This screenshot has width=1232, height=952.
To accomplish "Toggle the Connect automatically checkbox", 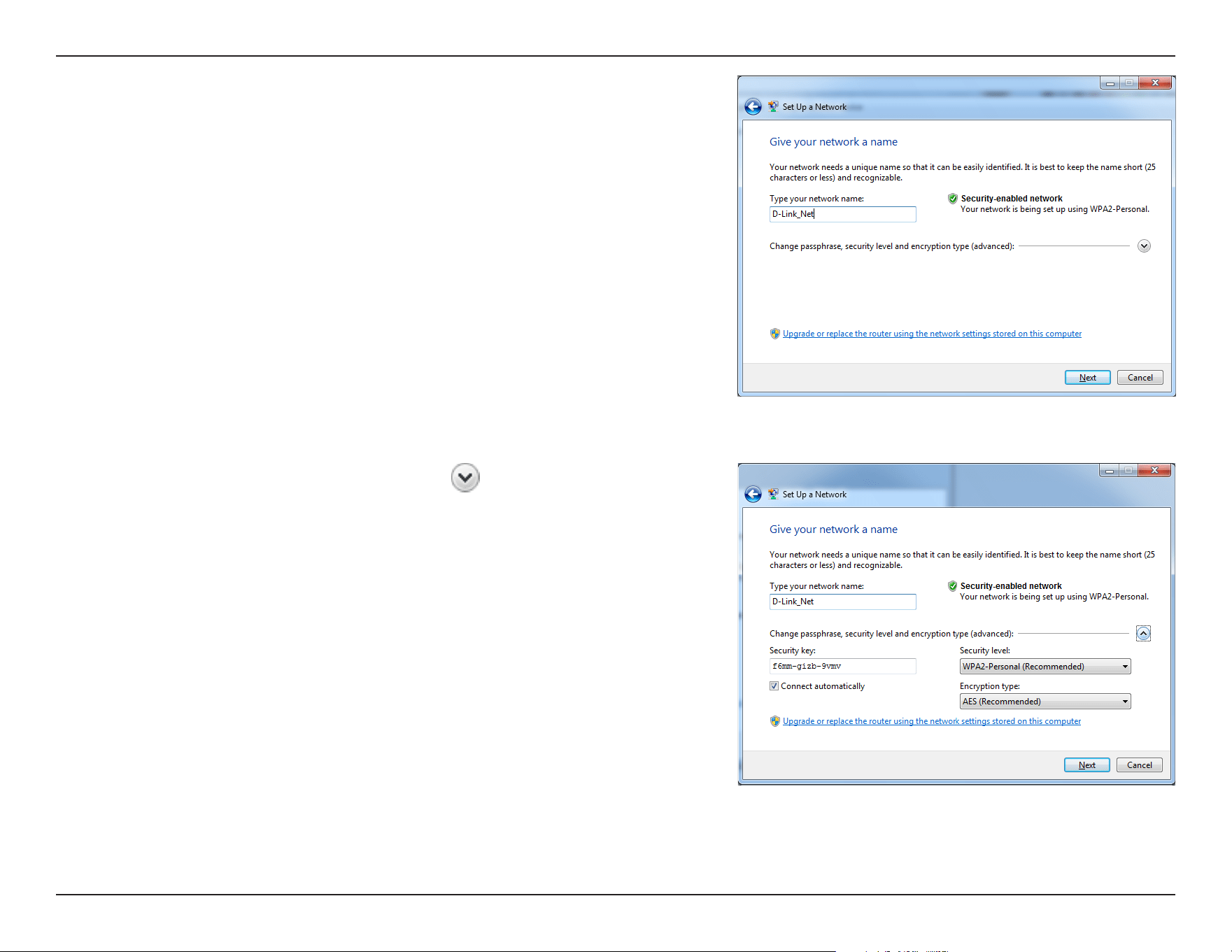I will (774, 686).
